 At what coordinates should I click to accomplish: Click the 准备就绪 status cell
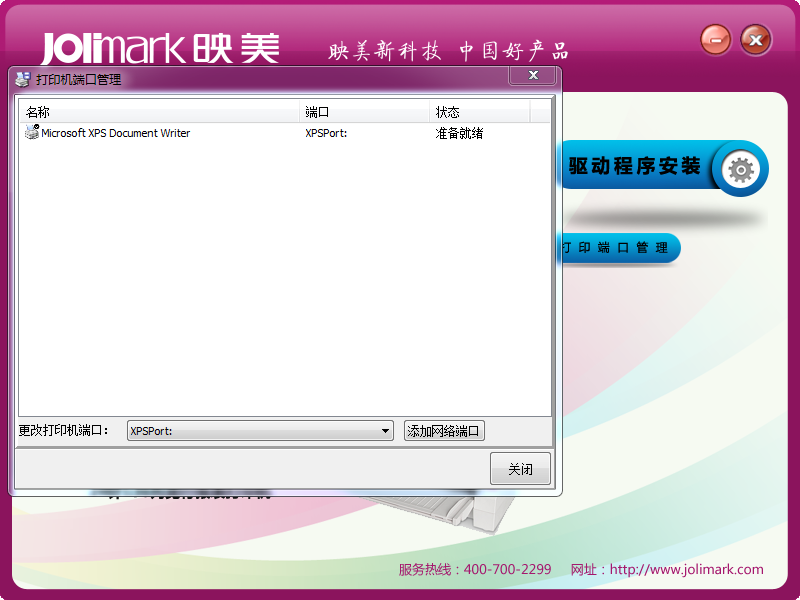click(459, 133)
